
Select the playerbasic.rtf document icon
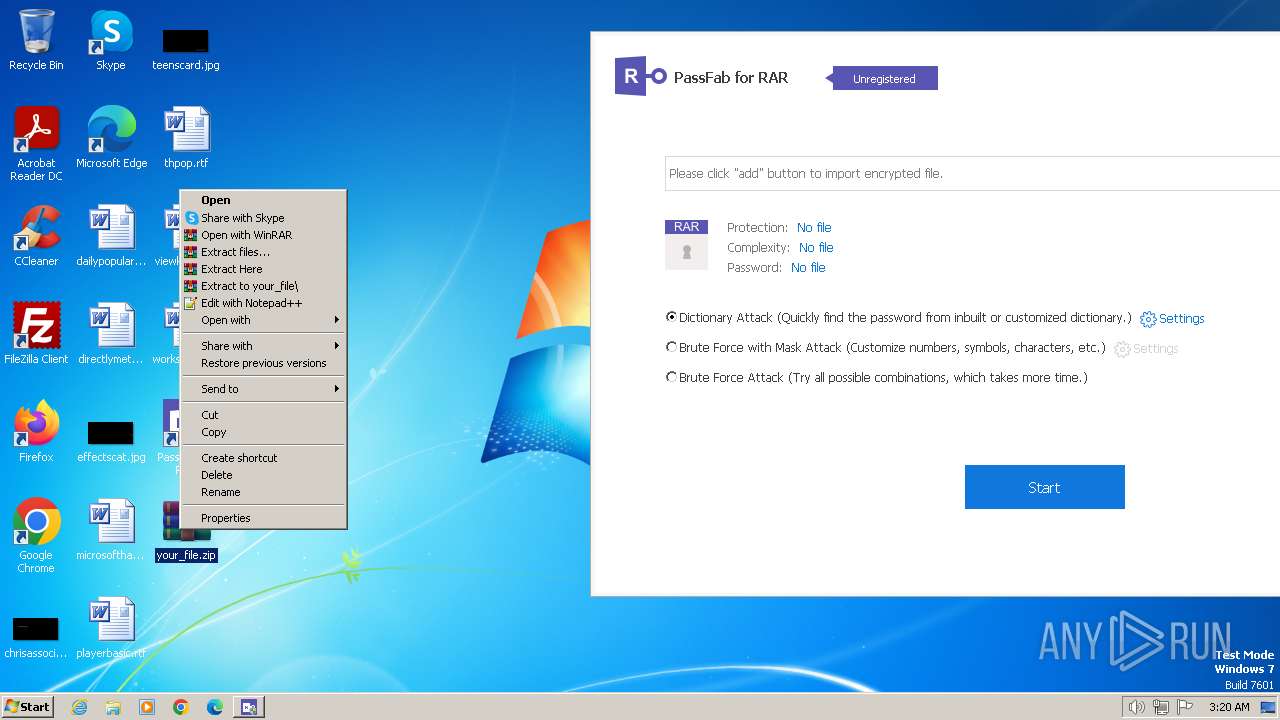[x=111, y=627]
